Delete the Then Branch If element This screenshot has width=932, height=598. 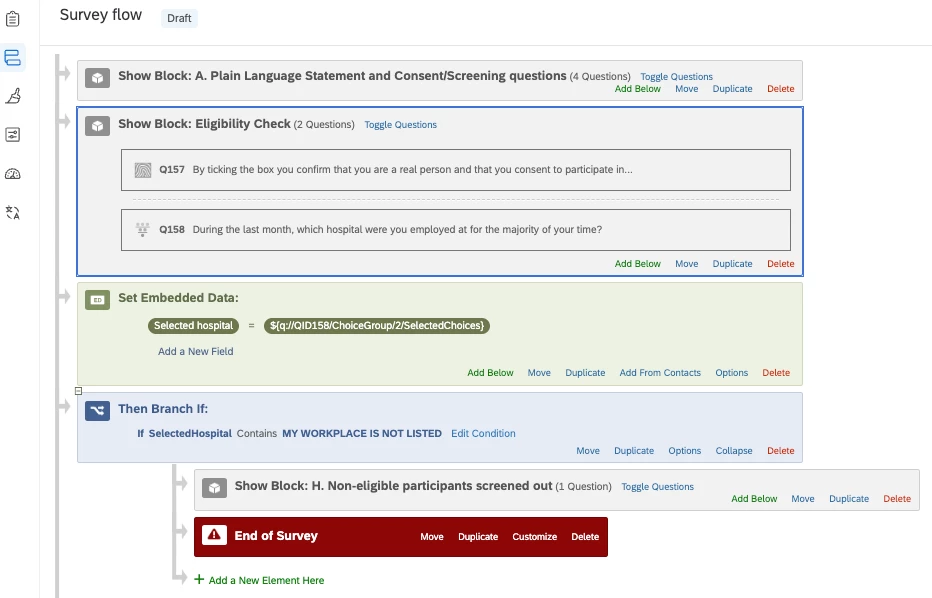click(780, 451)
